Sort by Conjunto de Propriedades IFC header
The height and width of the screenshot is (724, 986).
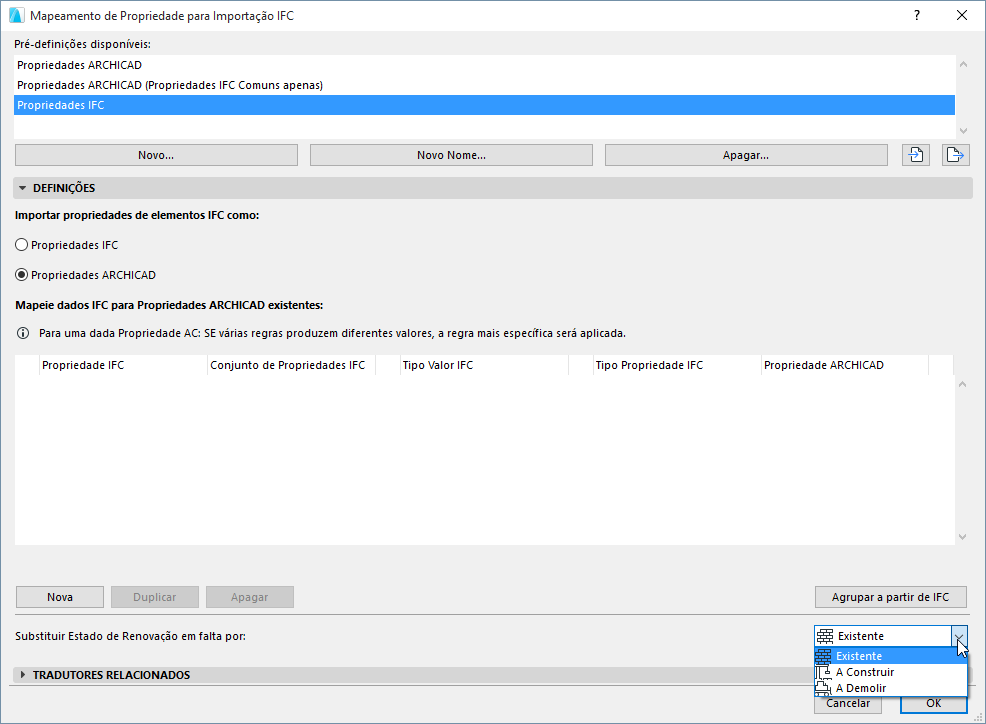click(x=291, y=365)
